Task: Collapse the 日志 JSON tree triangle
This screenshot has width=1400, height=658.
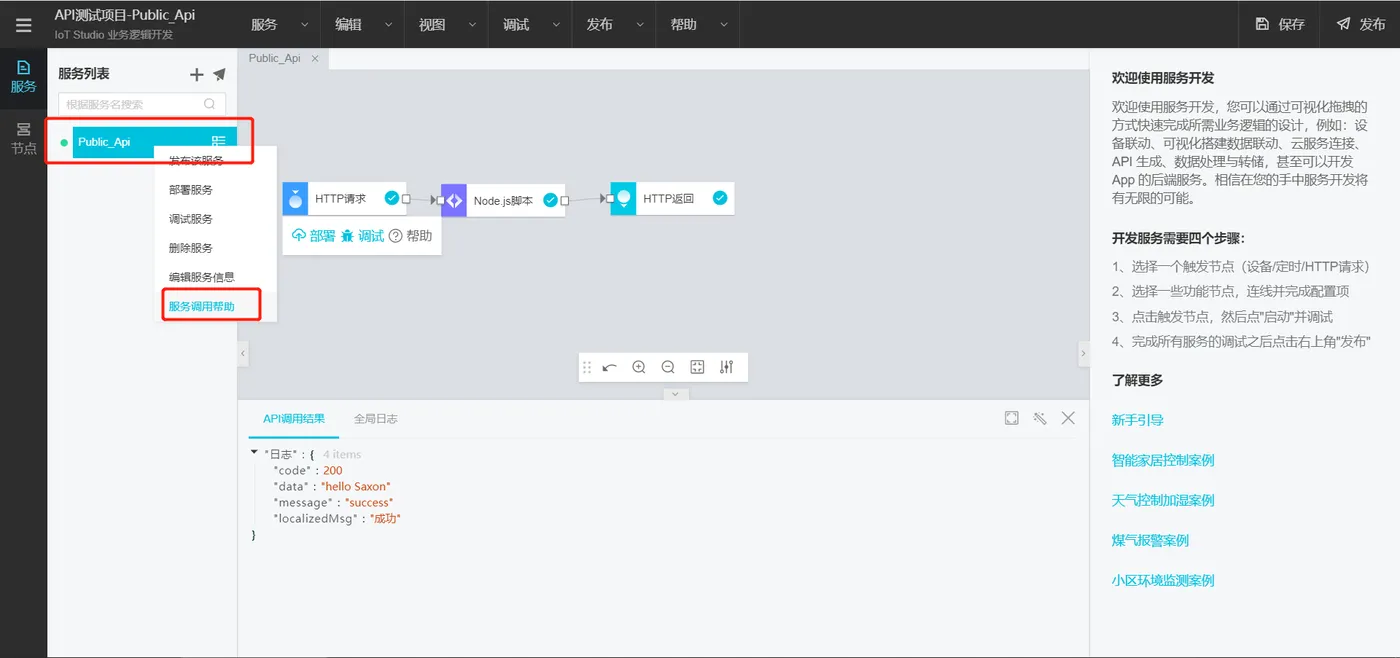Action: (254, 453)
